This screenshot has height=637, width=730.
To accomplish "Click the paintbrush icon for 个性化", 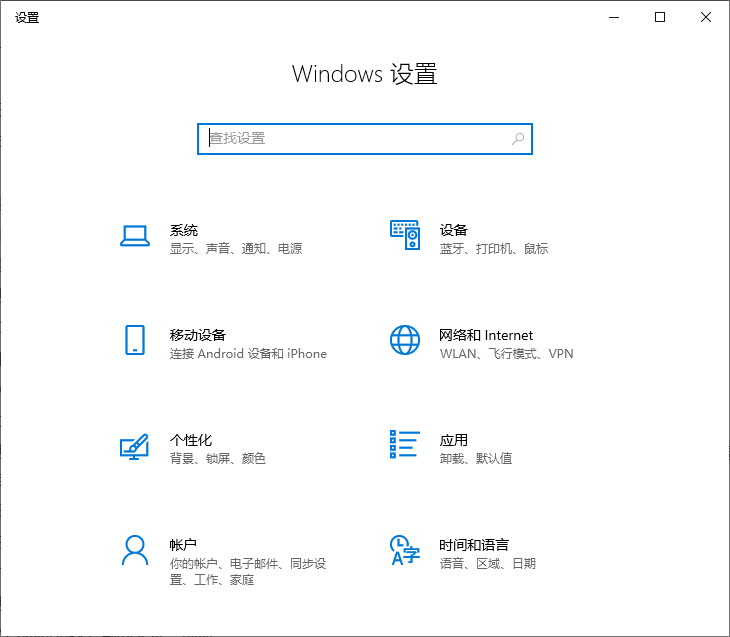I will click(135, 446).
